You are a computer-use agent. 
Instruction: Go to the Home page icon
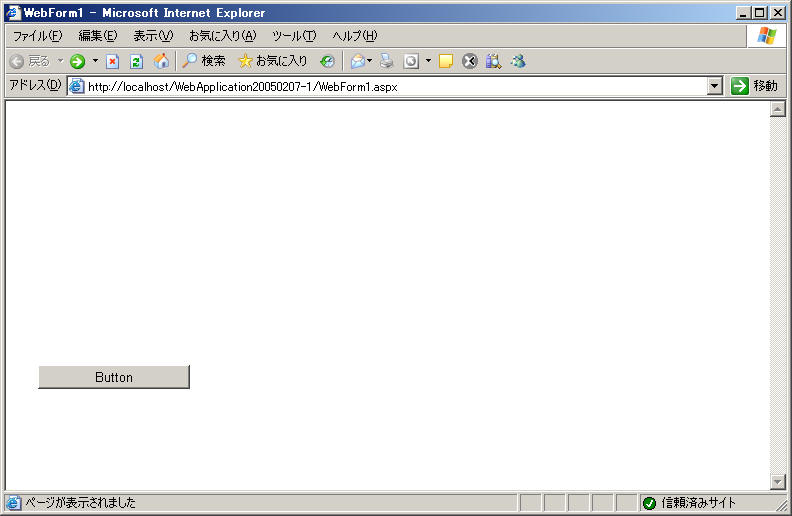tap(161, 61)
